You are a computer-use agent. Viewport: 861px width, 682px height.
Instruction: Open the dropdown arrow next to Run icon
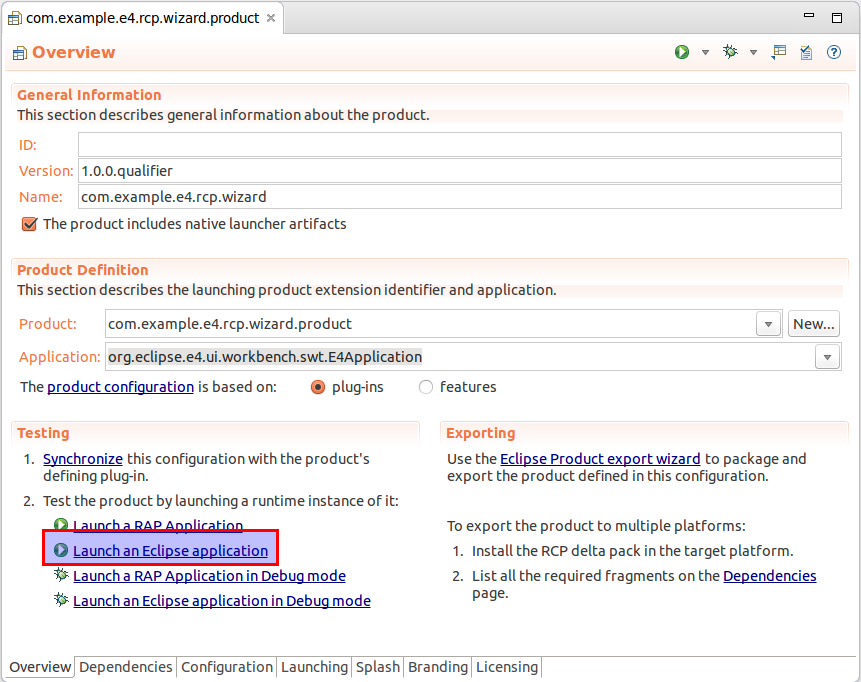(x=705, y=53)
